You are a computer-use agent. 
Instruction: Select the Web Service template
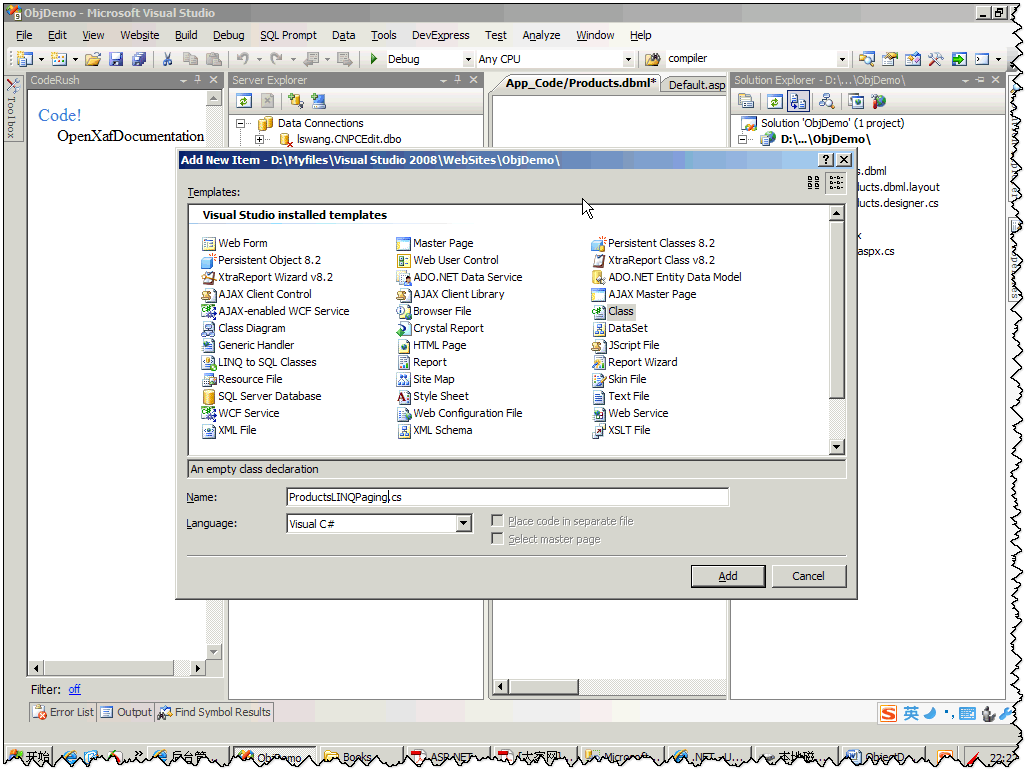[x=630, y=413]
